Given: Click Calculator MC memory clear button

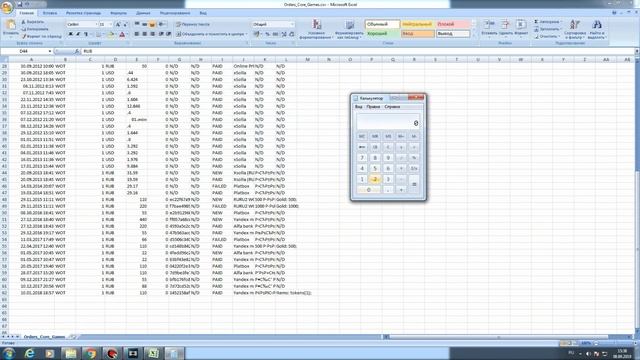Looking at the screenshot, I should pos(362,136).
